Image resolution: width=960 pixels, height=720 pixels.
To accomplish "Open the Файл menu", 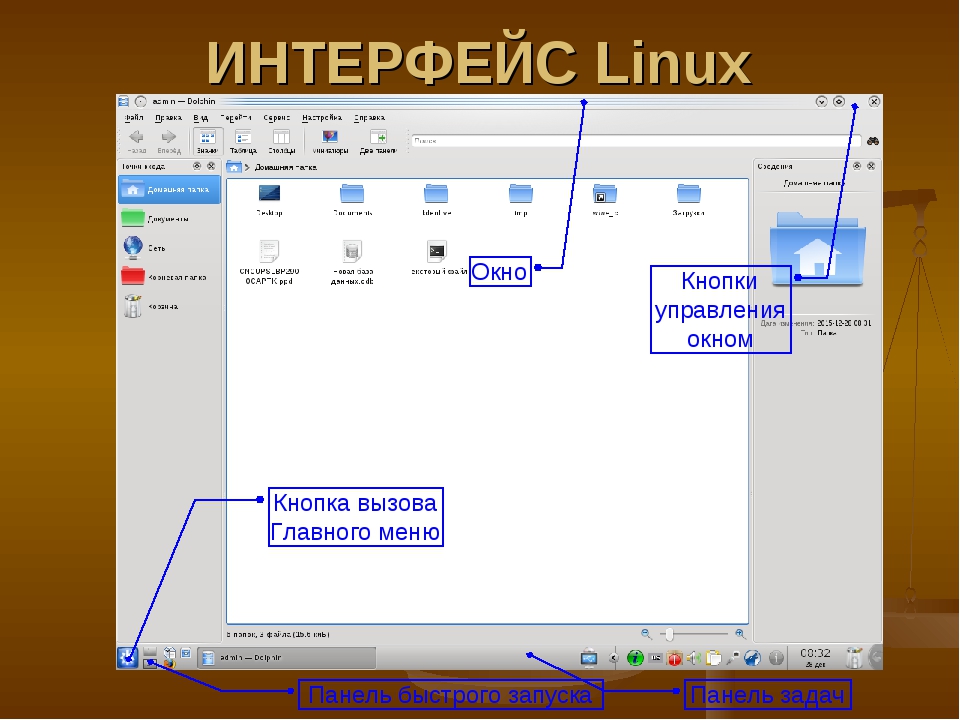I will pos(134,118).
